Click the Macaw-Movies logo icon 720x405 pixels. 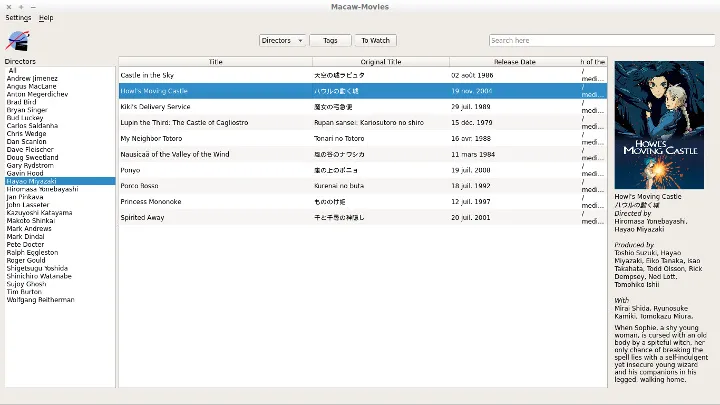click(x=17, y=41)
